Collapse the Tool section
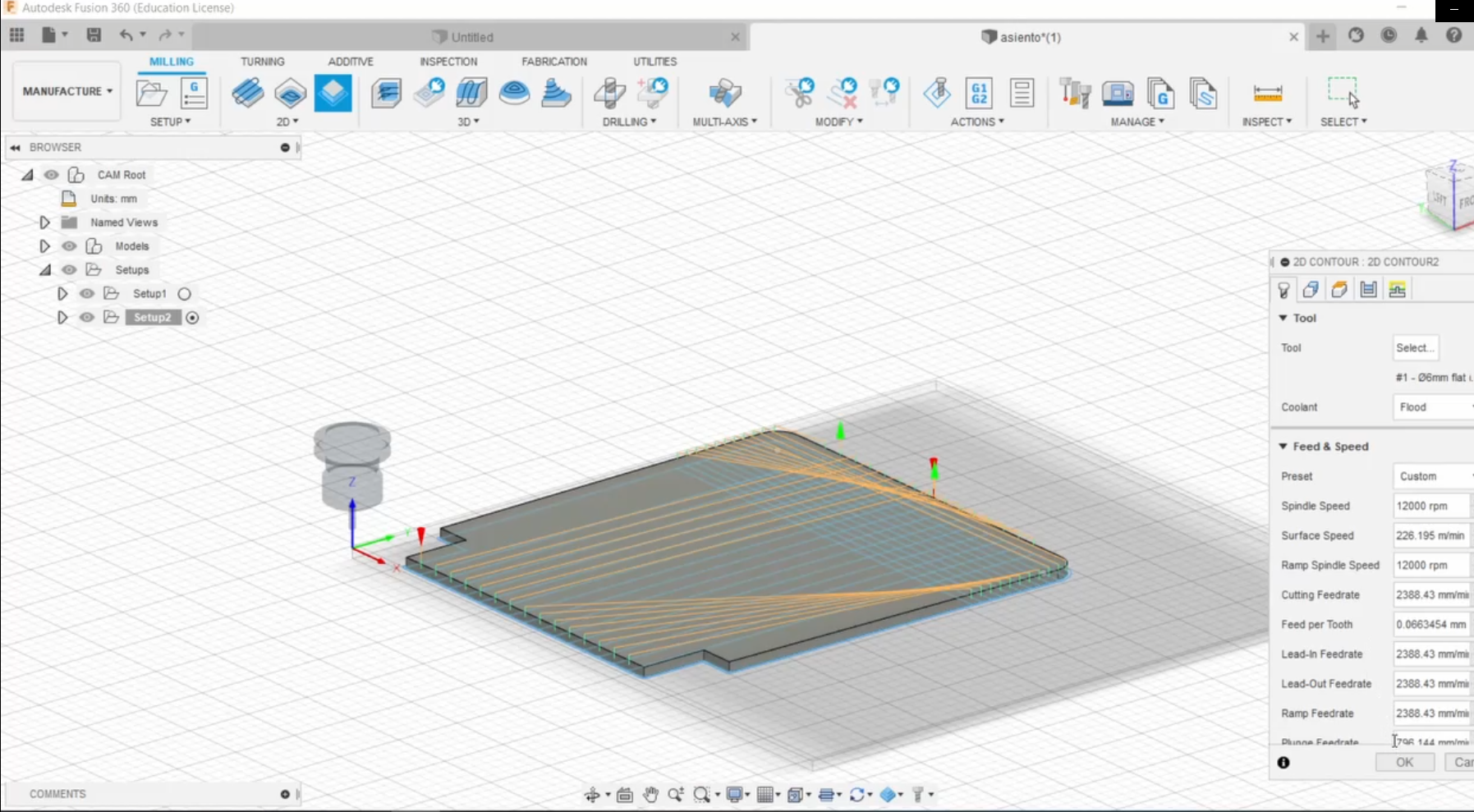 coord(1283,318)
